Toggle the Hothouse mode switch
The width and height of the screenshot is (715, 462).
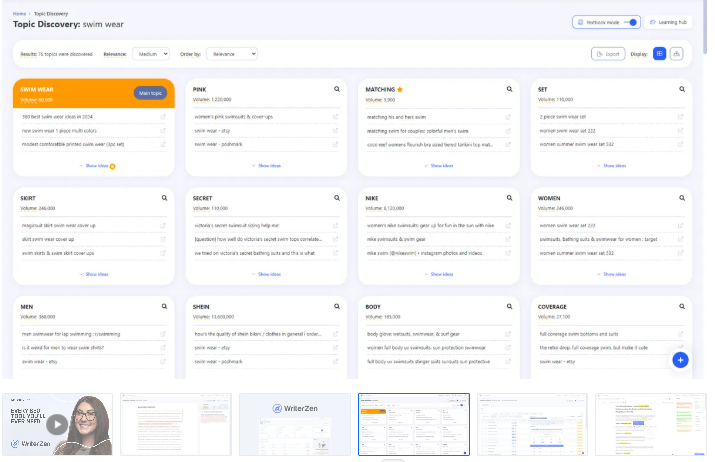tap(629, 22)
